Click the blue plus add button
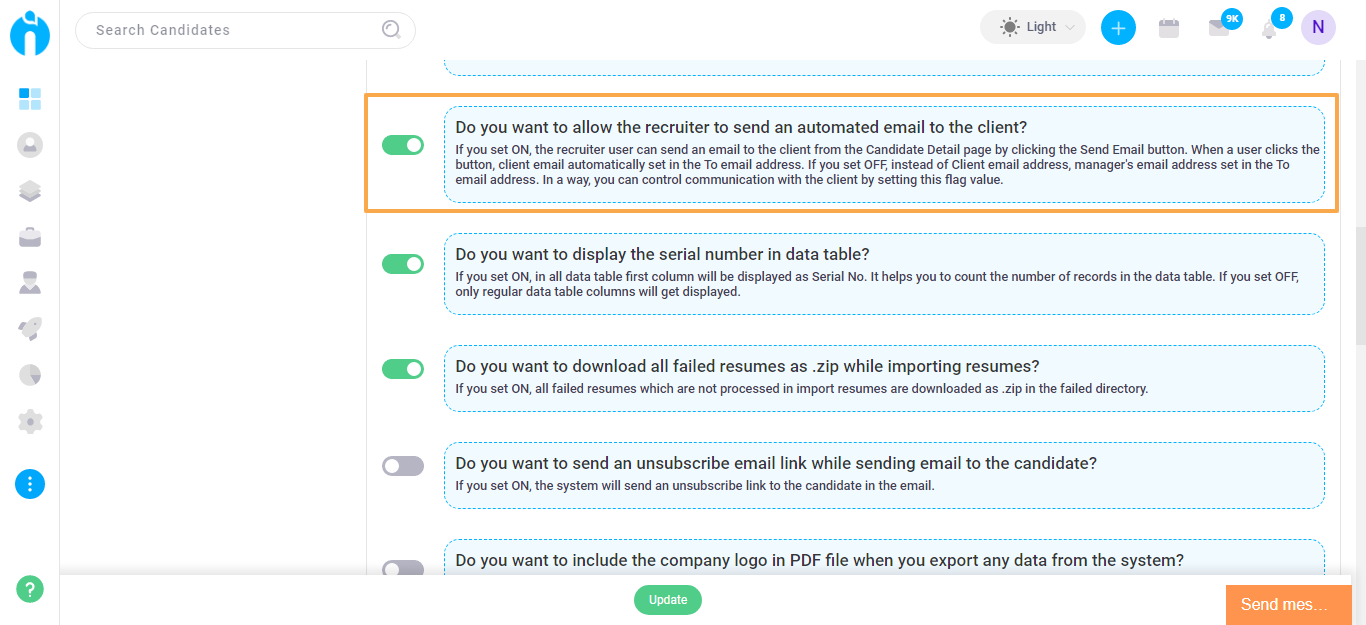The image size is (1366, 625). 1118,28
